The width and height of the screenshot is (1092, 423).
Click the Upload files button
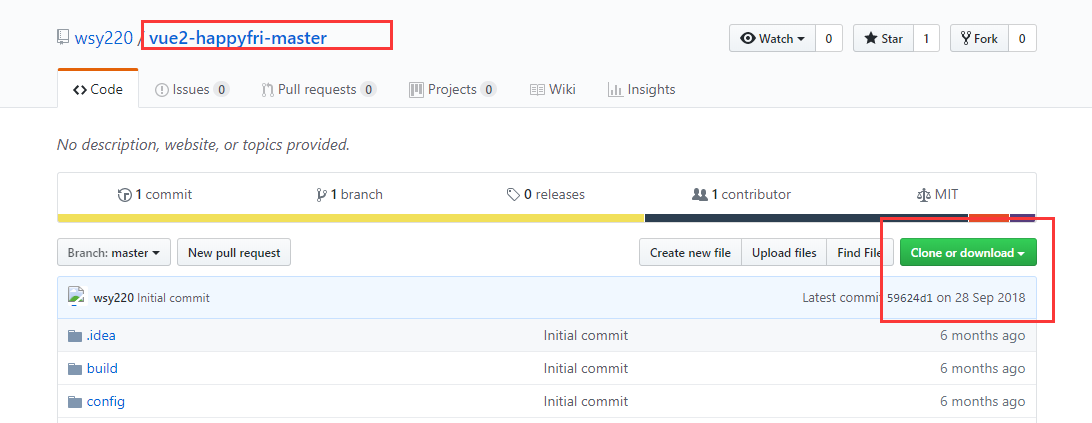tap(784, 252)
